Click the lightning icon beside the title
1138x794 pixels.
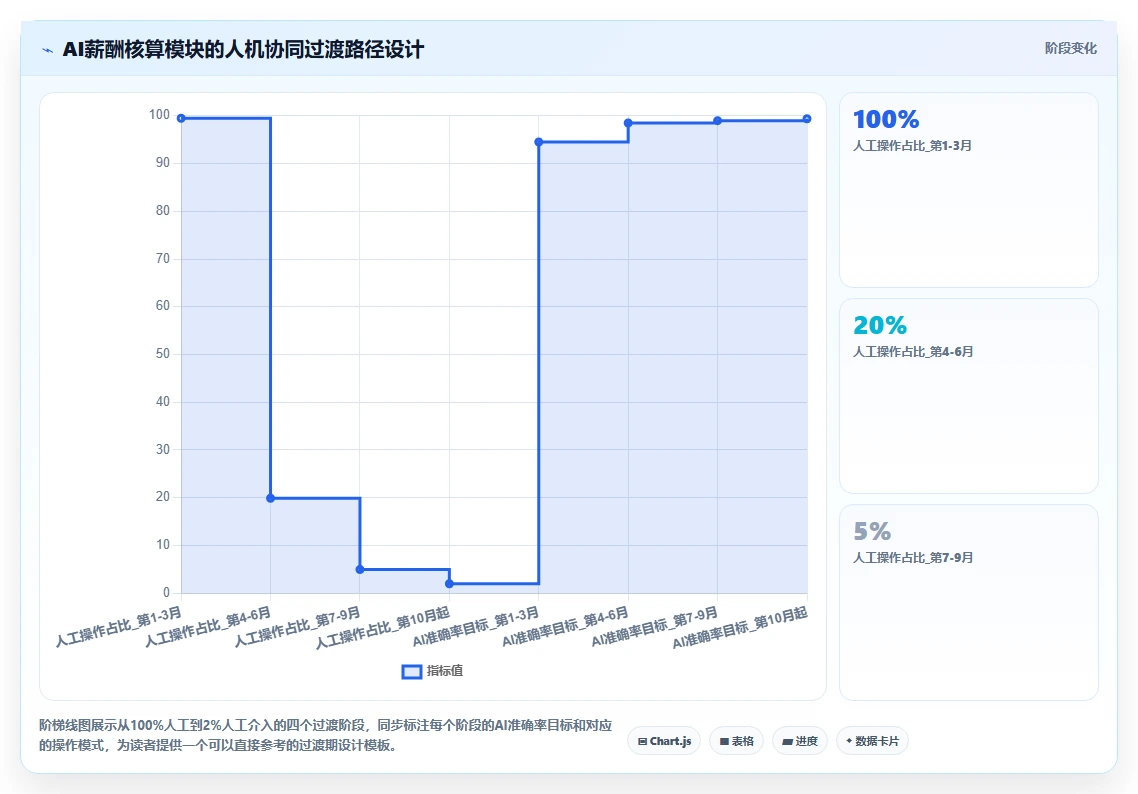[48, 51]
